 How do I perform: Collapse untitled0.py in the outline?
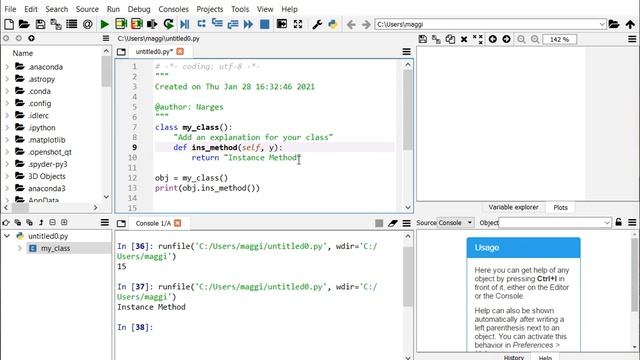[x=7, y=236]
